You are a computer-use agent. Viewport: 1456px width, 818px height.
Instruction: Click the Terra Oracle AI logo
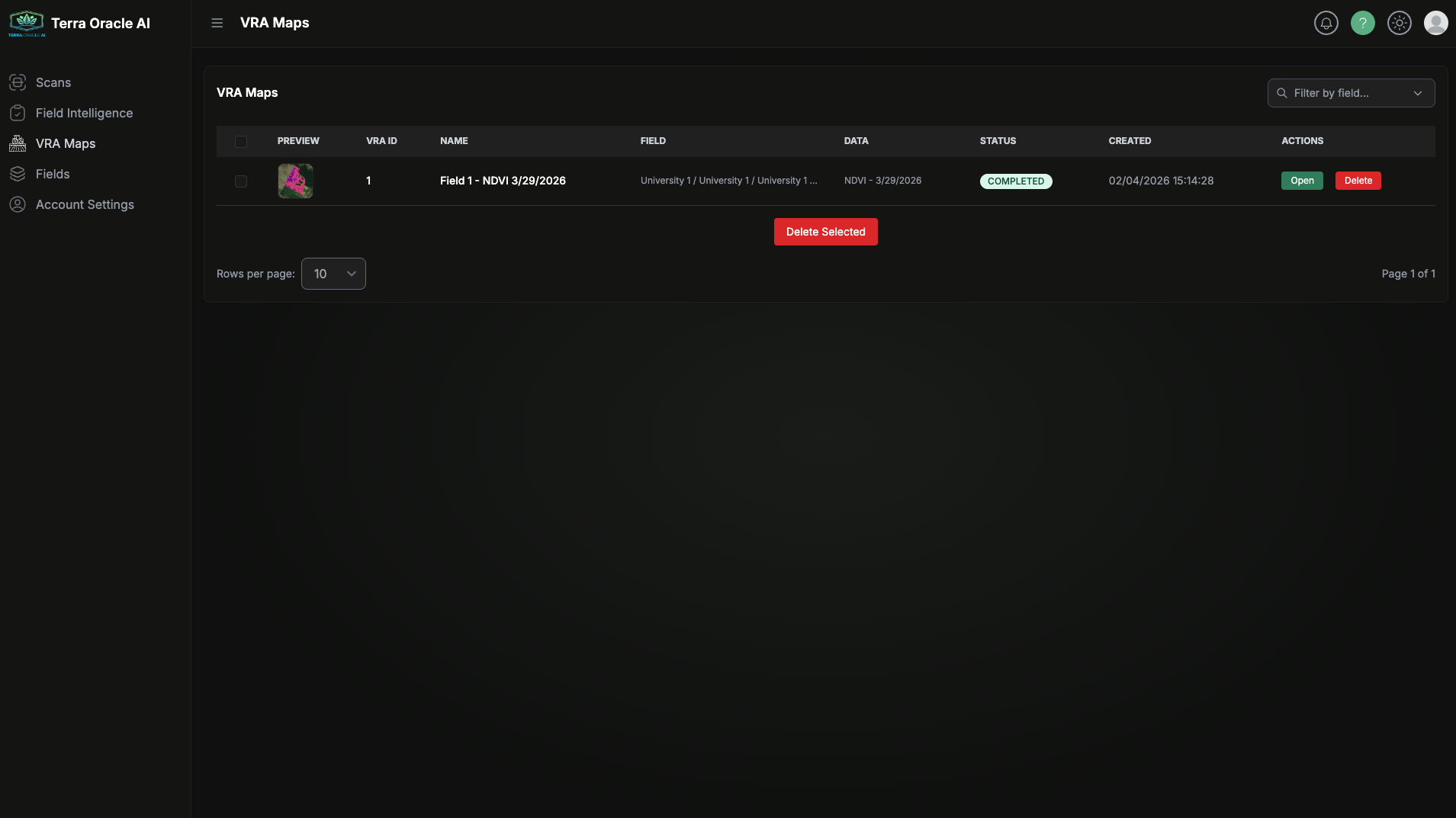(x=26, y=22)
